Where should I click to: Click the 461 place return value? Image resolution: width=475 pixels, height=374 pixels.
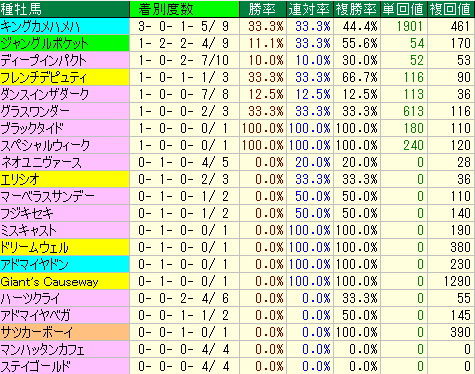[460, 26]
